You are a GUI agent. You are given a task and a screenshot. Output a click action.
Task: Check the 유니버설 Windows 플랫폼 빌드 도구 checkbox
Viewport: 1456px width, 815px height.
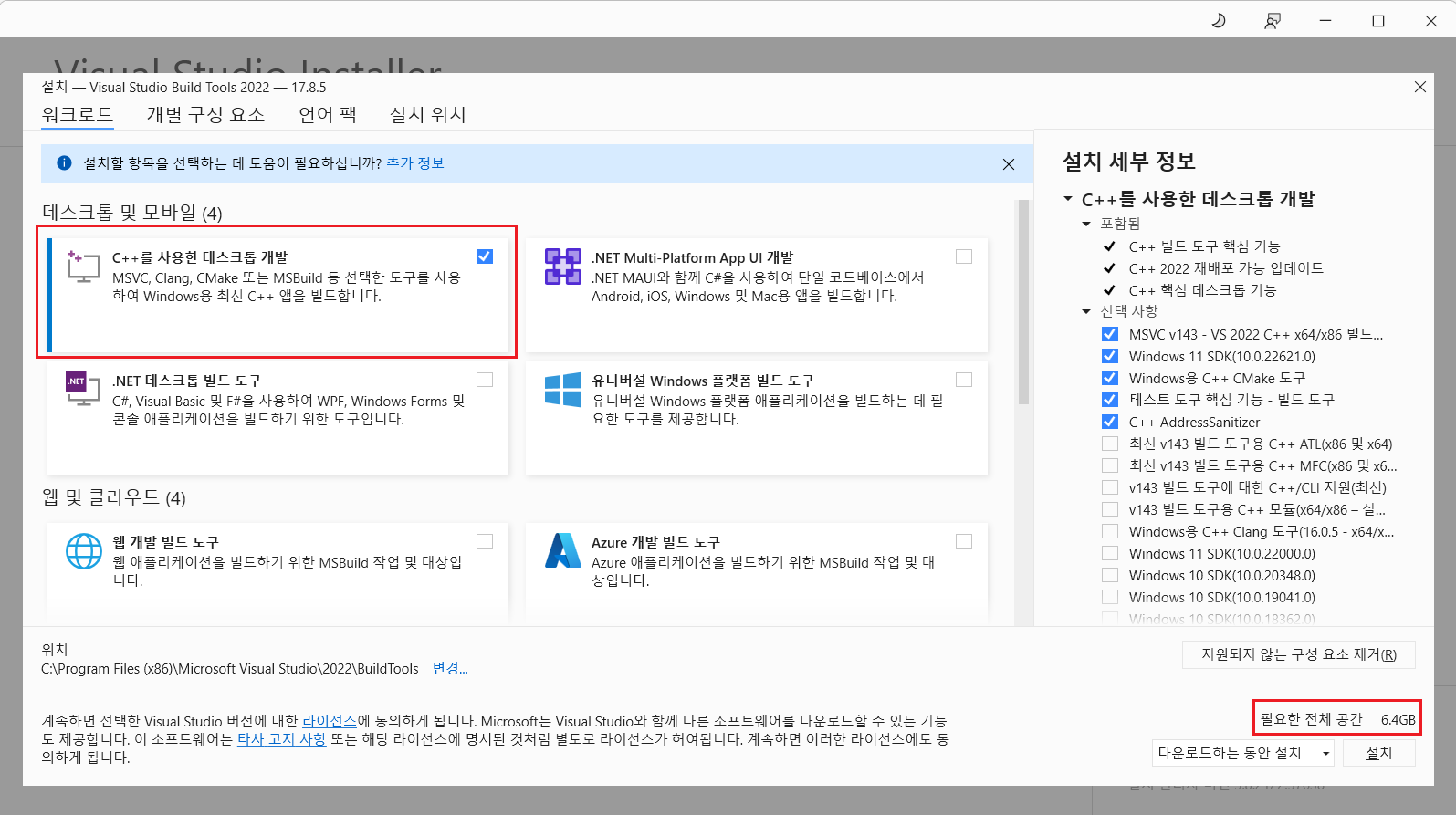pyautogui.click(x=964, y=380)
